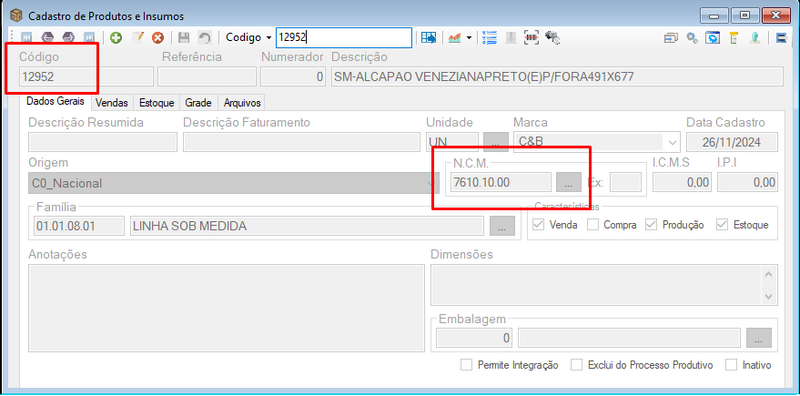800x396 pixels.
Task: Undo changes with the curved arrow icon
Action: [205, 37]
